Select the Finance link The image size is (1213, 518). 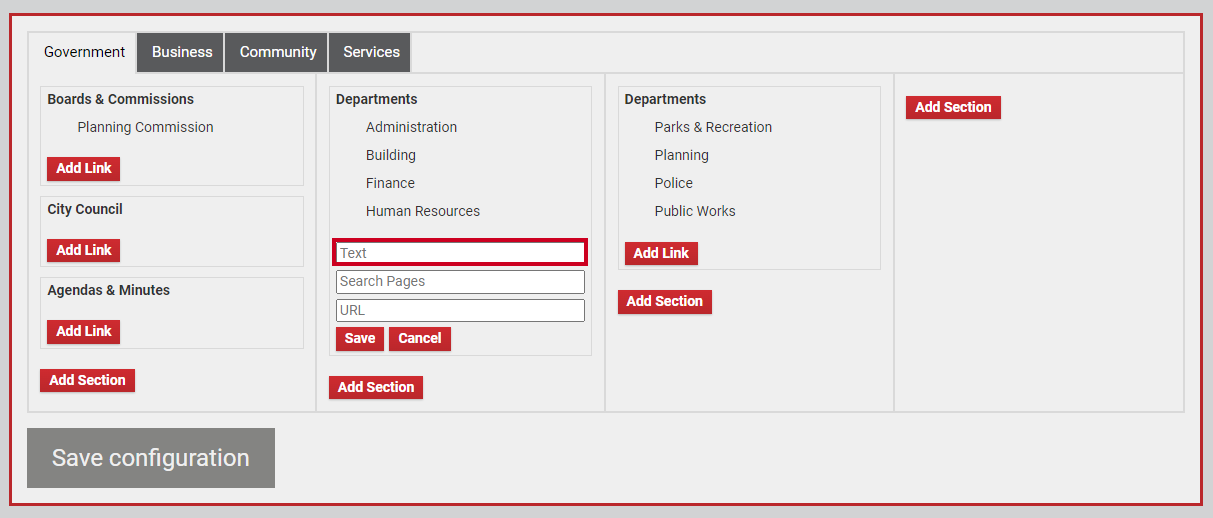tap(390, 183)
